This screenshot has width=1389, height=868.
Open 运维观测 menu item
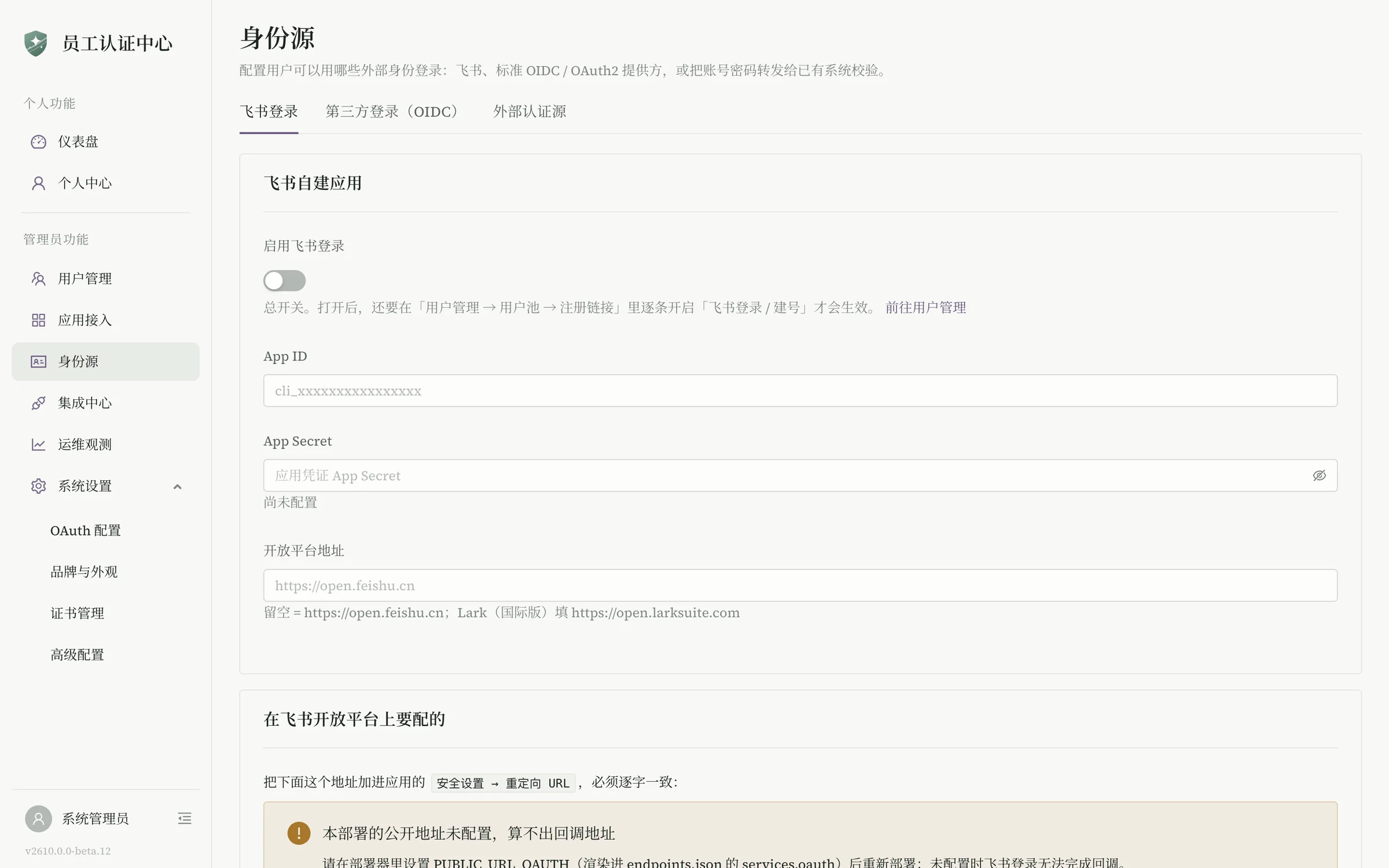(105, 444)
